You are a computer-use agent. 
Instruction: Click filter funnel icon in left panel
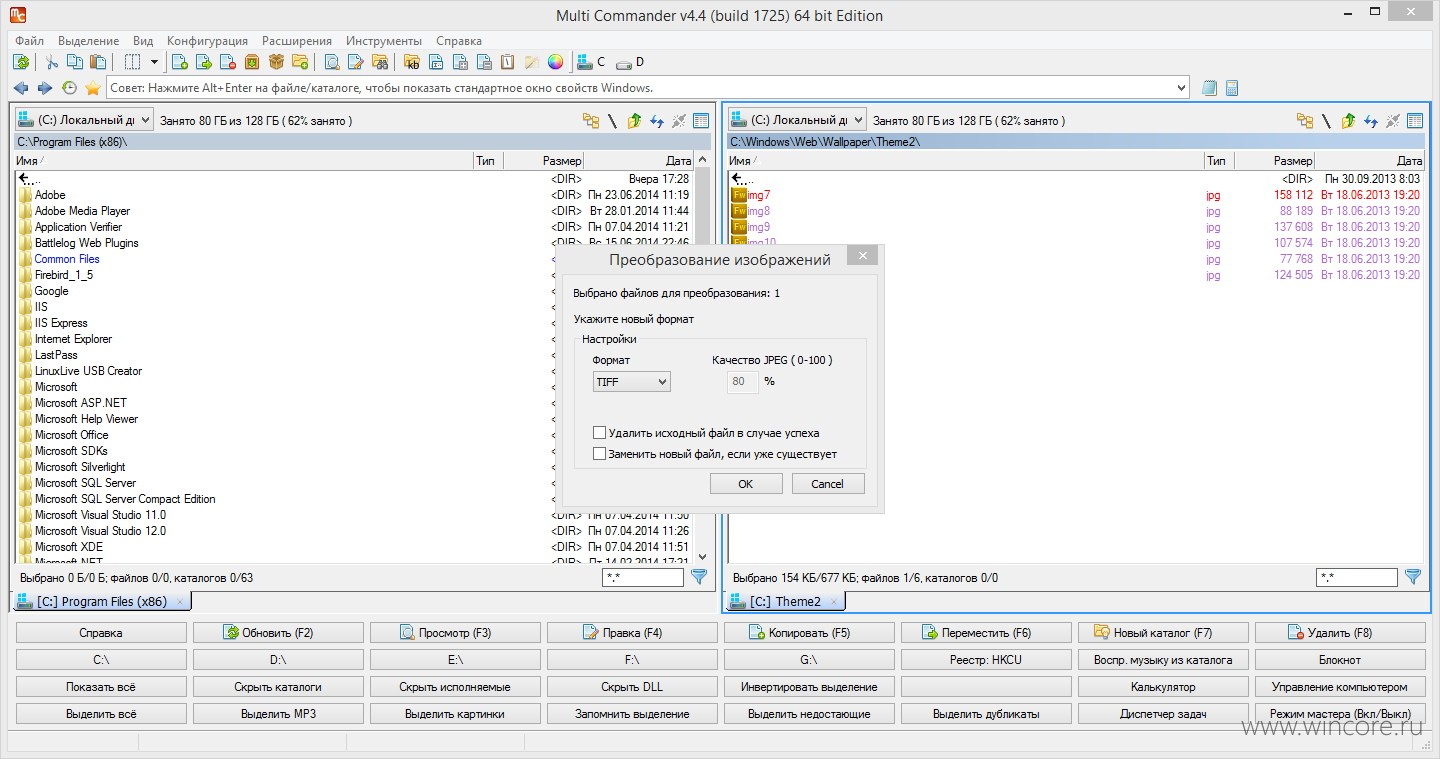point(699,577)
